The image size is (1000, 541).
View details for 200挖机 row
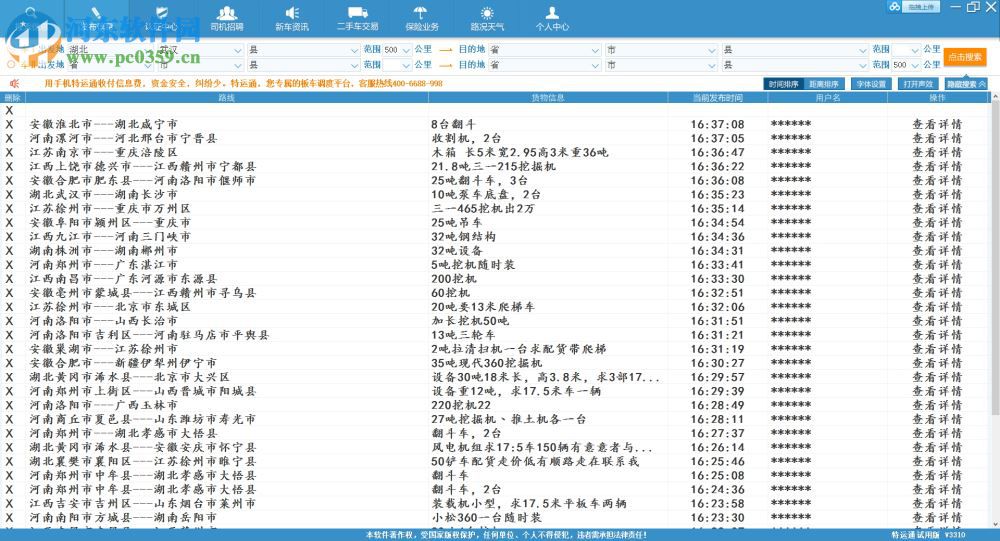pyautogui.click(x=937, y=279)
